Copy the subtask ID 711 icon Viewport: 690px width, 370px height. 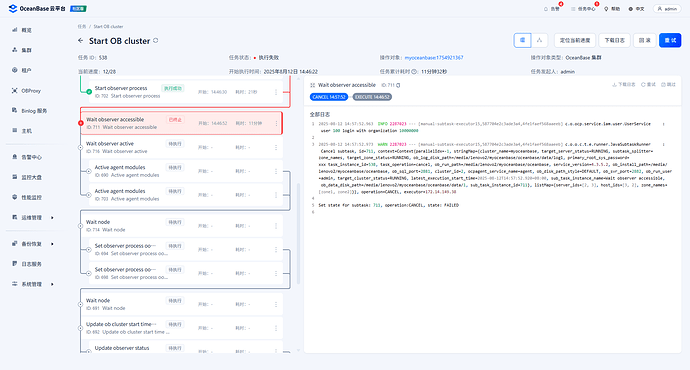tap(398, 85)
